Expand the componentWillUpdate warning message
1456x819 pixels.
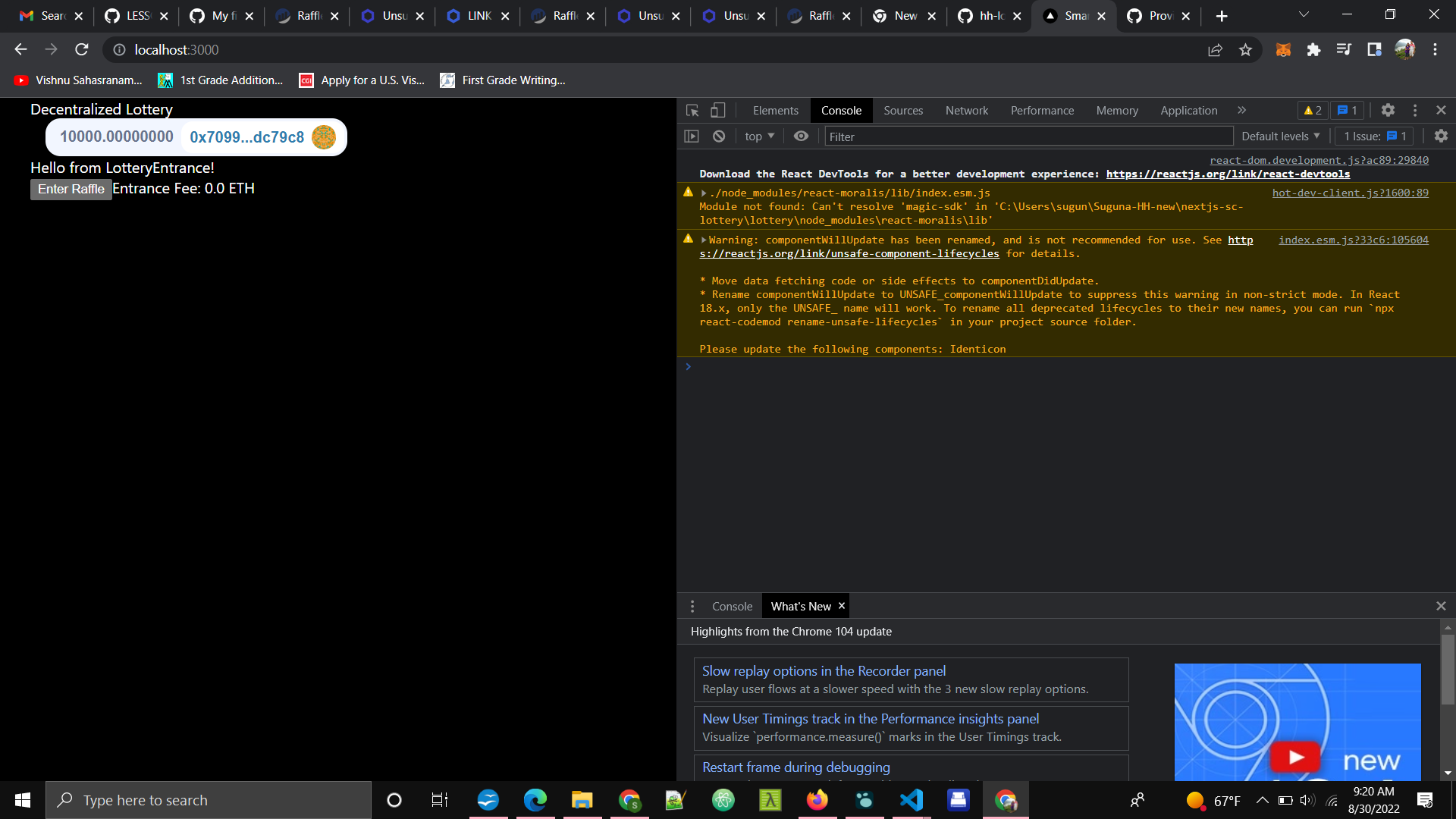[704, 240]
